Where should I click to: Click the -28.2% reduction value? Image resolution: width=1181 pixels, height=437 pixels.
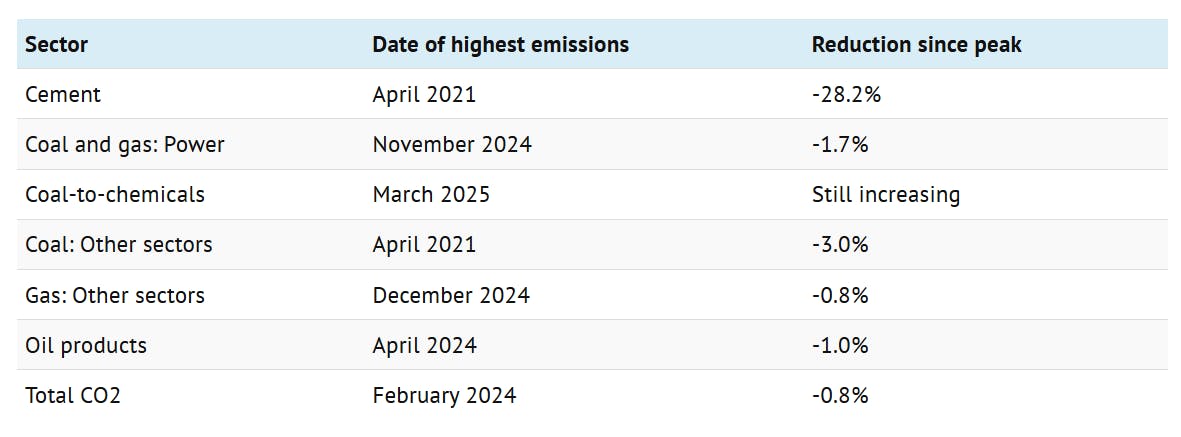(x=847, y=95)
